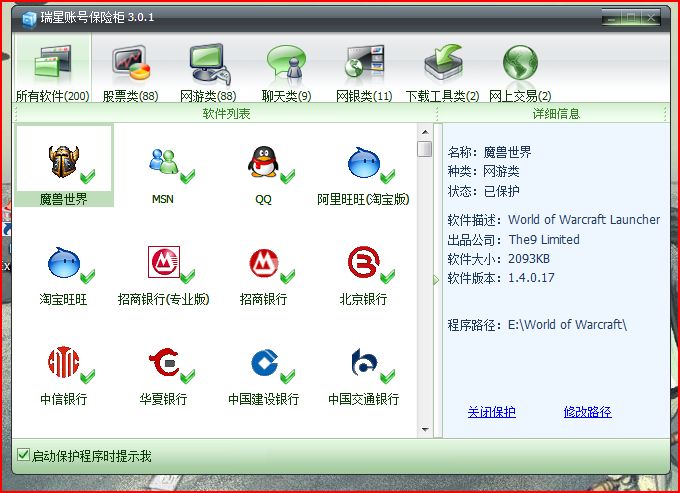This screenshot has width=680, height=493.
Task: Select the 招商银行(专业版) icon
Action: pos(163,262)
